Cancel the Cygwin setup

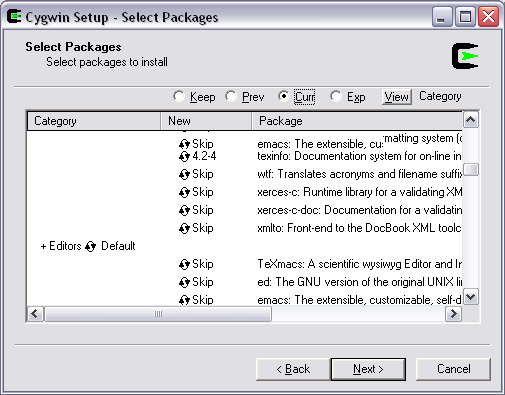pyautogui.click(x=453, y=369)
